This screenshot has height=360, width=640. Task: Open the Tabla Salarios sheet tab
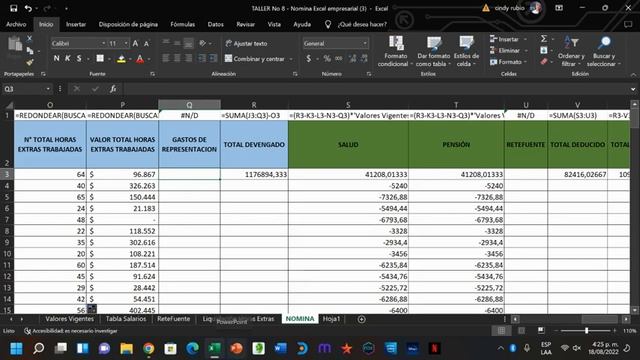point(126,319)
